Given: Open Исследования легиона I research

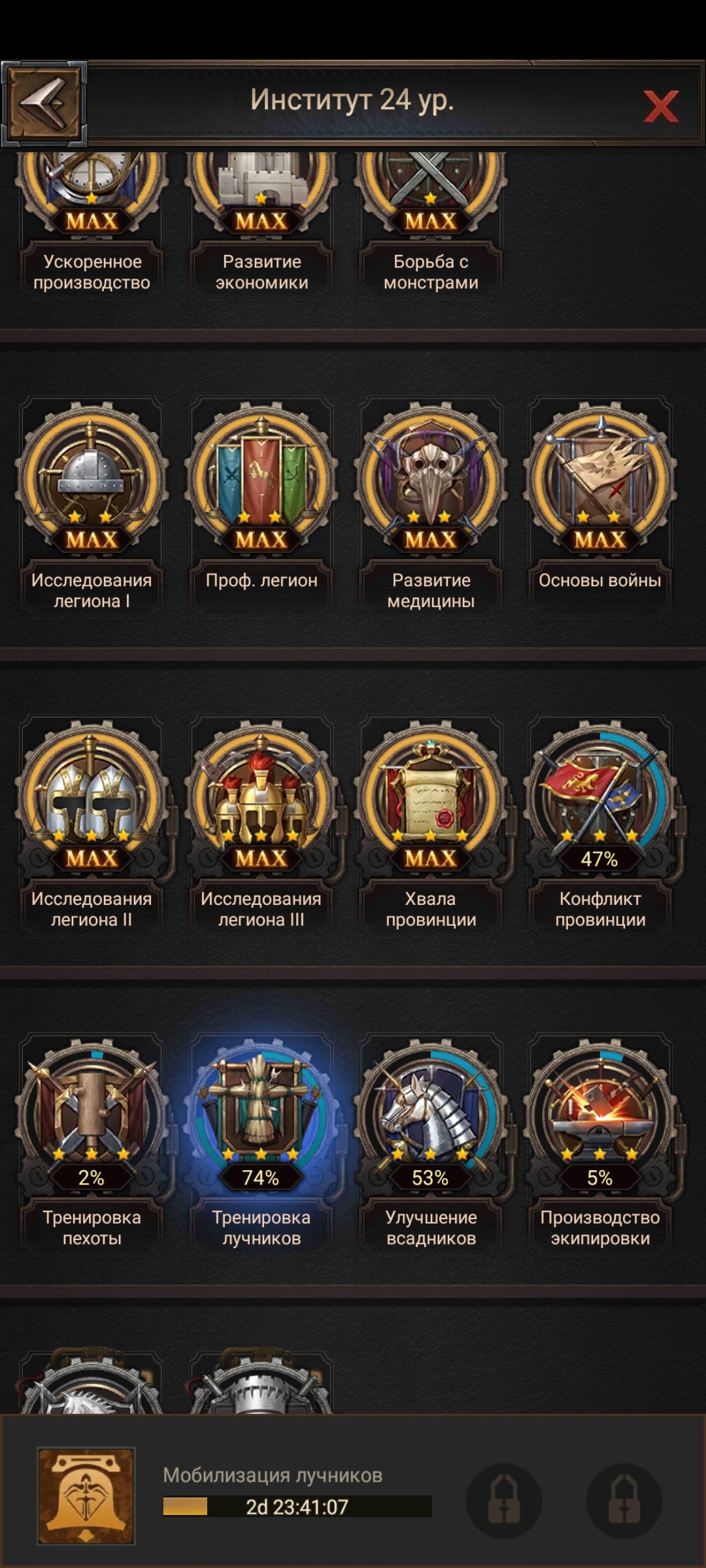Looking at the screenshot, I should coord(92,483).
